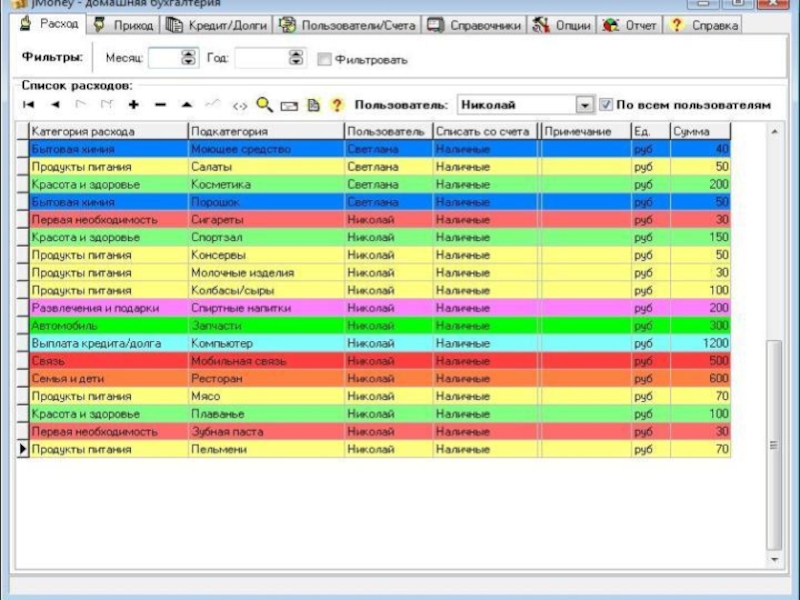The image size is (800, 600).
Task: Delete expense with minus icon
Action: coord(160,104)
